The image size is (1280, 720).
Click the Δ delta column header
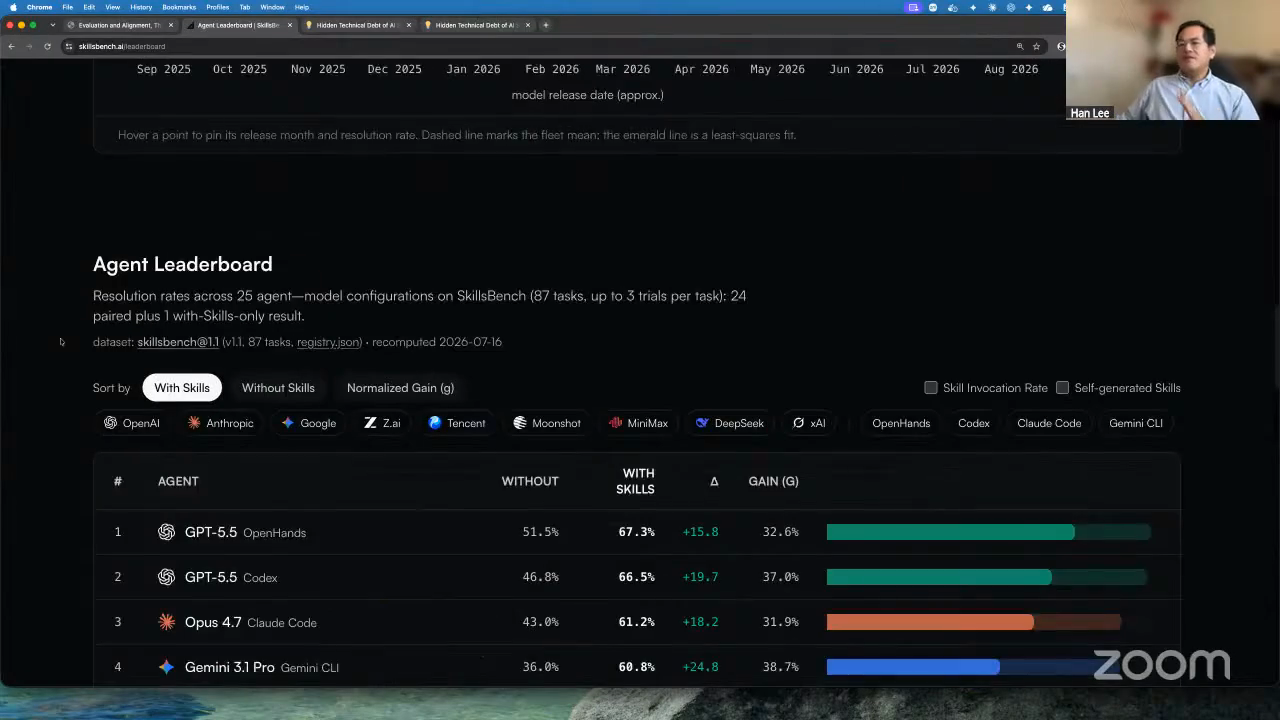click(x=714, y=481)
